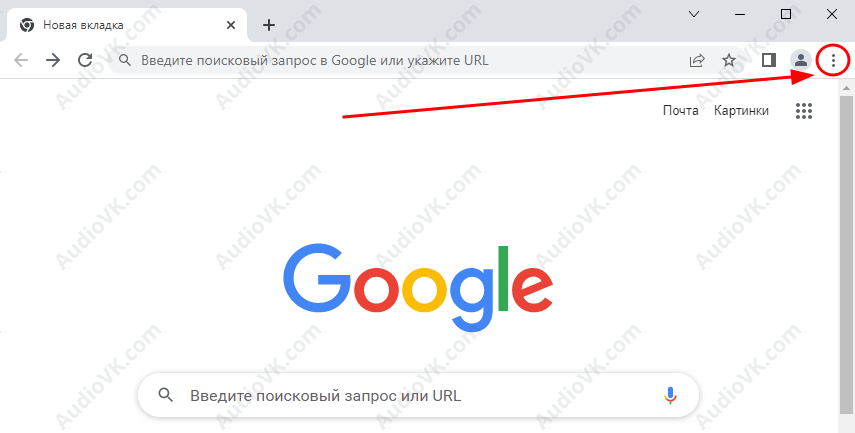Viewport: 855px width, 433px height.
Task: Open the Картинки link
Action: point(741,111)
